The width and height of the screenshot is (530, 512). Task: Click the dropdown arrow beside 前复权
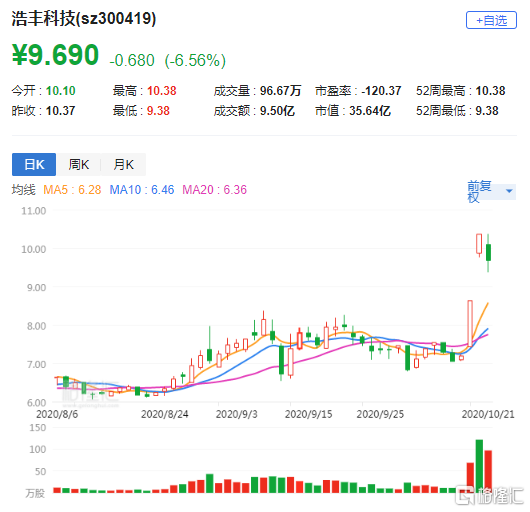click(509, 191)
